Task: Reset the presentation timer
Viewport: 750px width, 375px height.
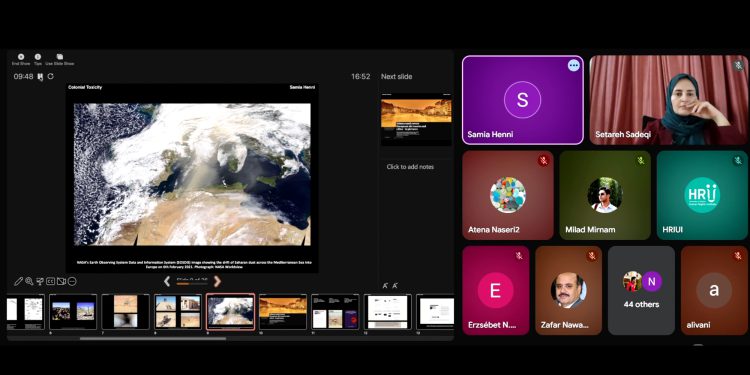Action: (51, 77)
